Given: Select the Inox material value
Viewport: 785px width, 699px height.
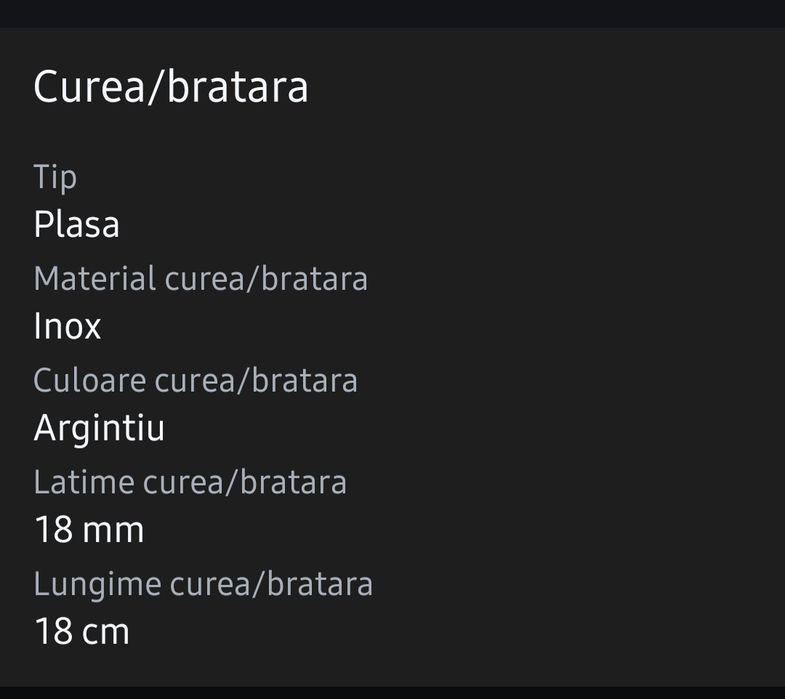Looking at the screenshot, I should pos(67,326).
